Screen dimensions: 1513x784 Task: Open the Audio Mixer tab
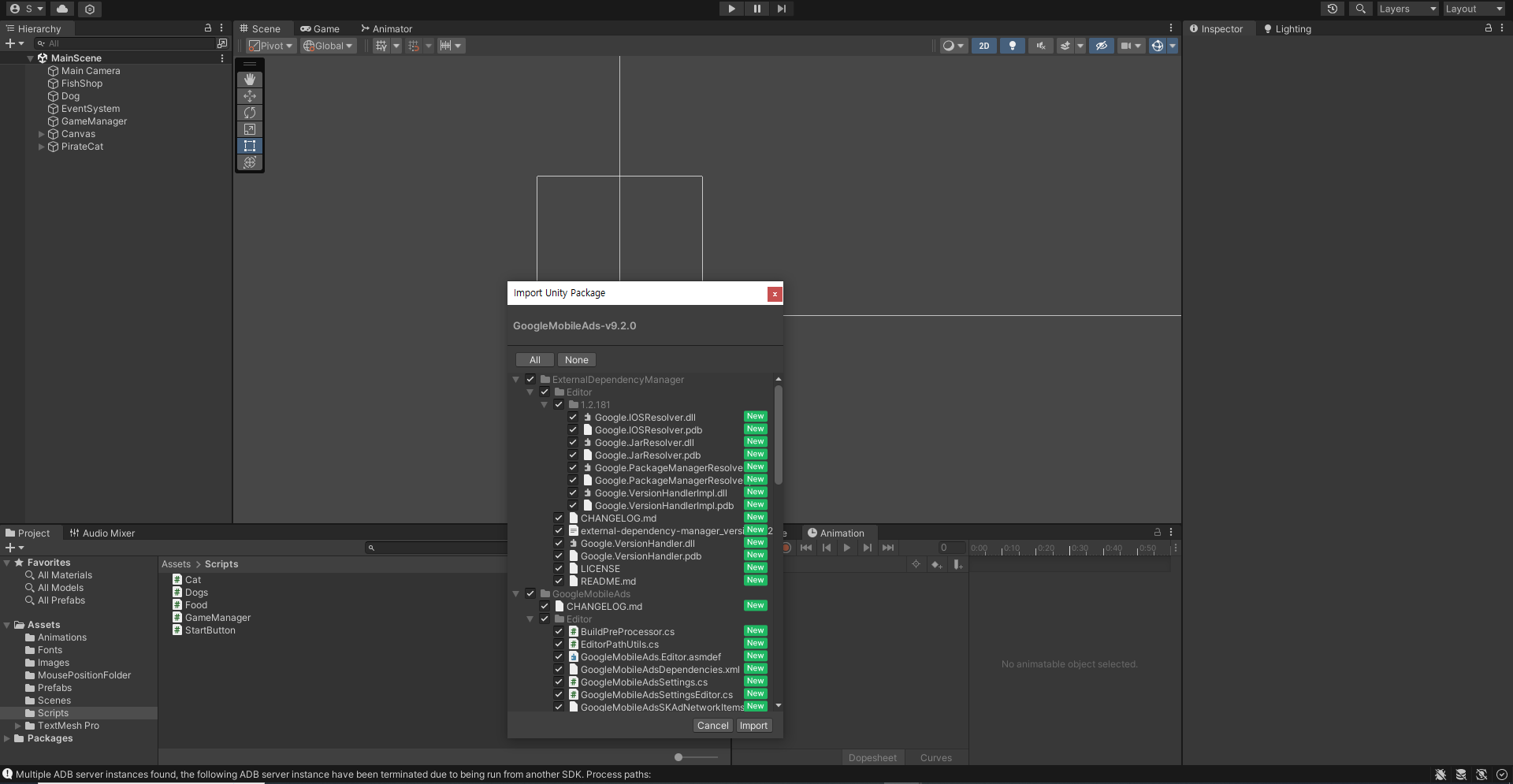(102, 533)
